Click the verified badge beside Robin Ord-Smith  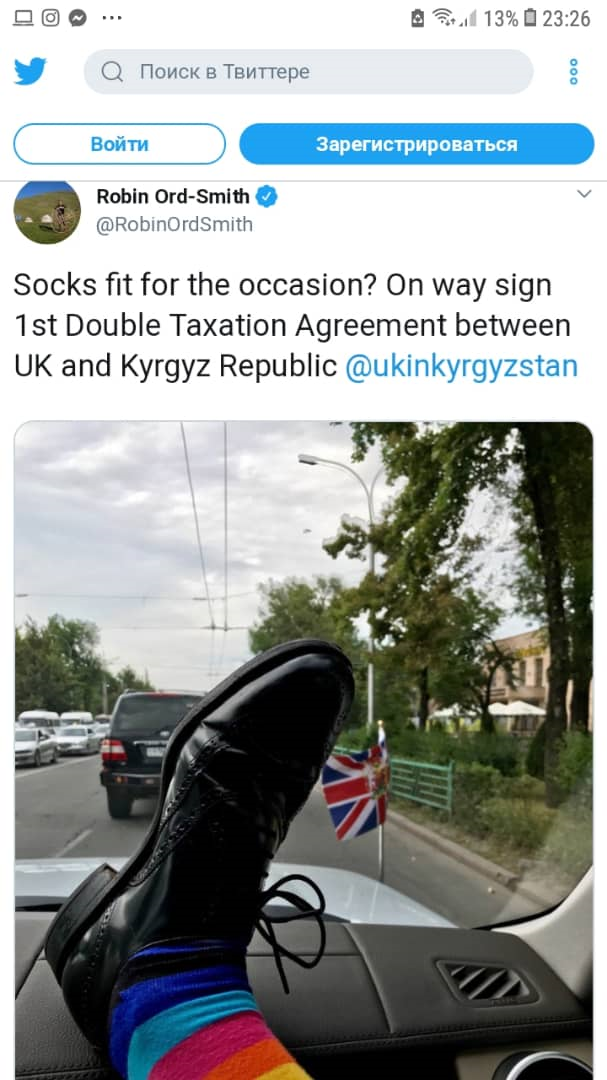[x=267, y=197]
